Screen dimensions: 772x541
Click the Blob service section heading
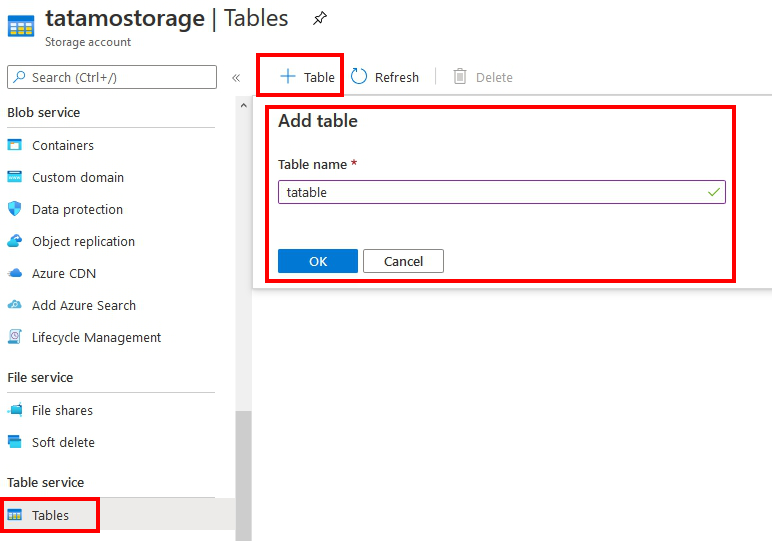click(x=43, y=112)
